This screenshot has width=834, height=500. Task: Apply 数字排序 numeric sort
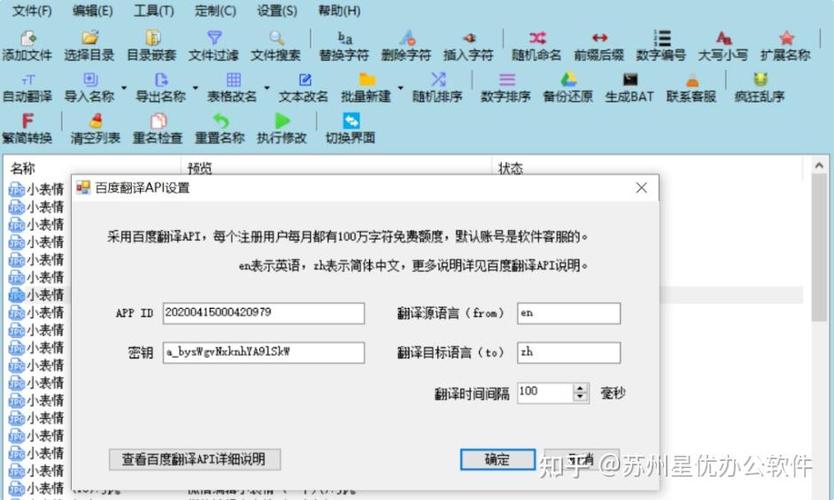[506, 88]
